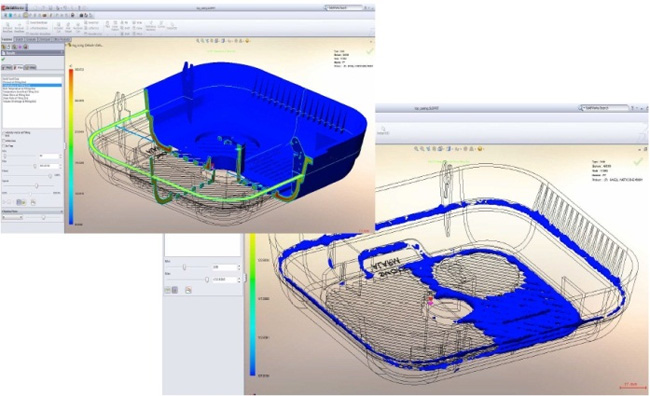650x396 pixels.
Task: Click the zoom-to-fit magnifier in the heads-up toolbar
Action: coord(198,41)
